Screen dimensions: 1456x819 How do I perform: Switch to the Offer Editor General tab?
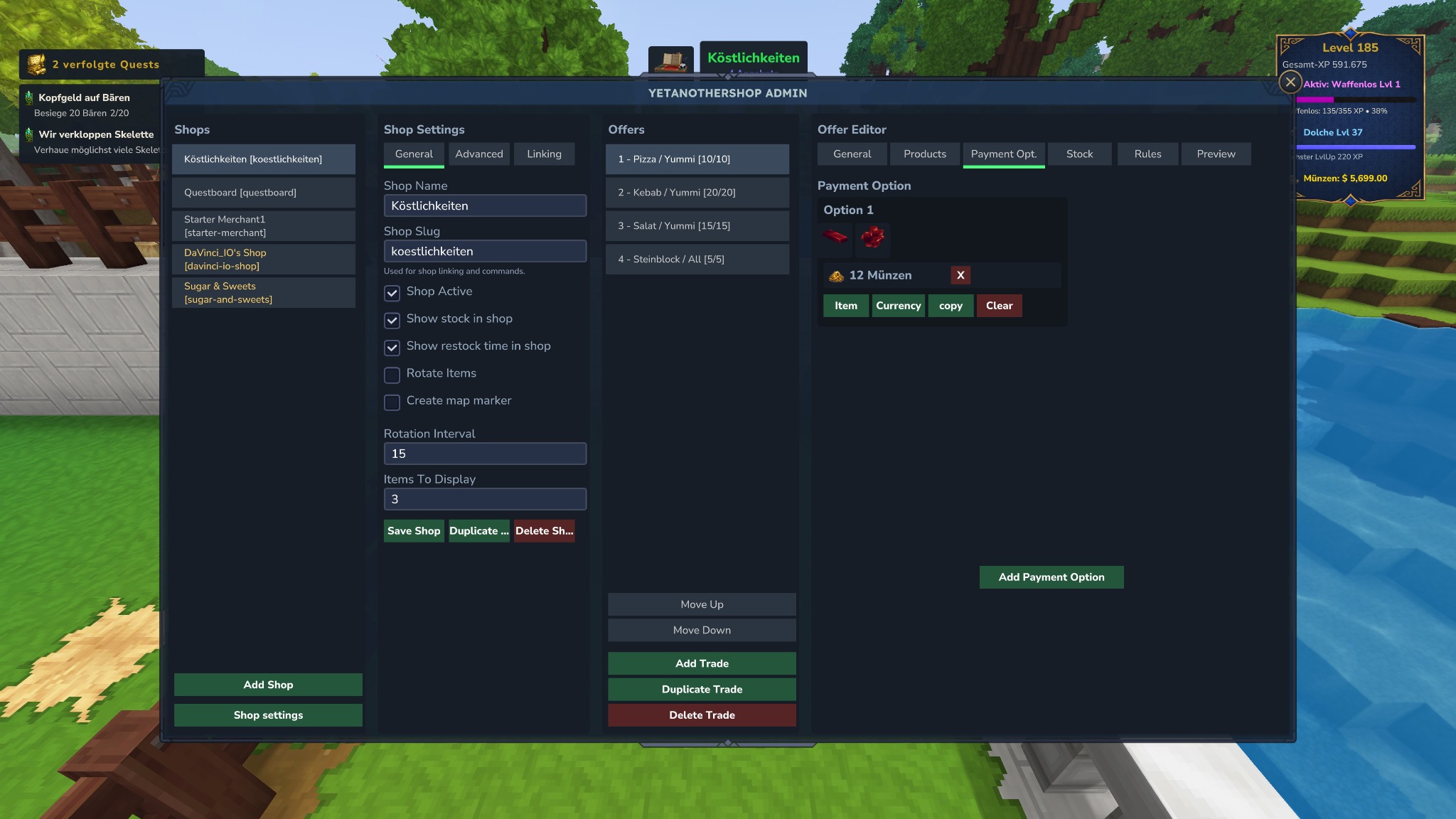coord(852,154)
